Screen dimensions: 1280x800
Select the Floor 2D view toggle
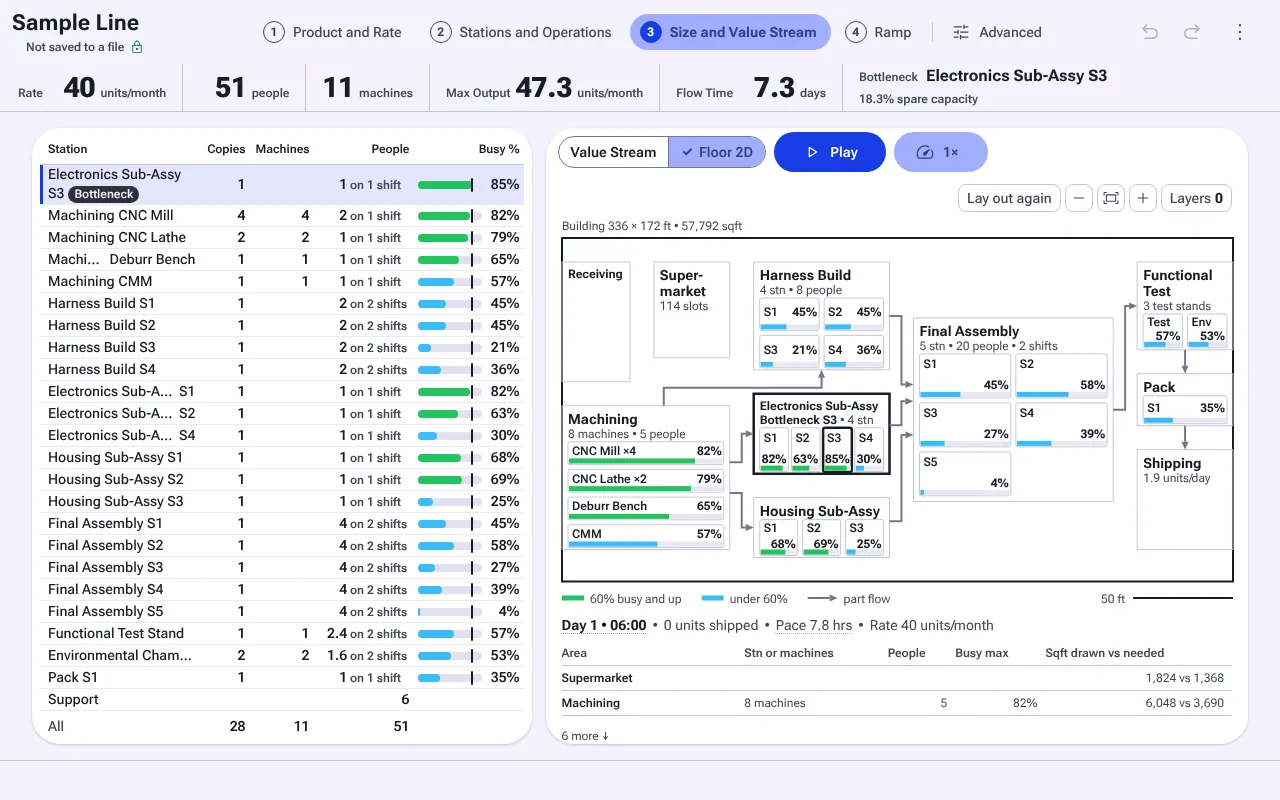click(x=716, y=152)
